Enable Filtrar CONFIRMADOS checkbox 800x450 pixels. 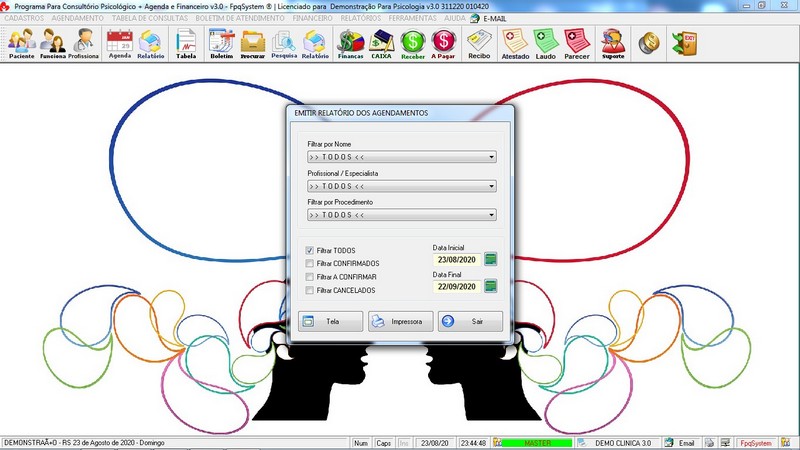310,264
